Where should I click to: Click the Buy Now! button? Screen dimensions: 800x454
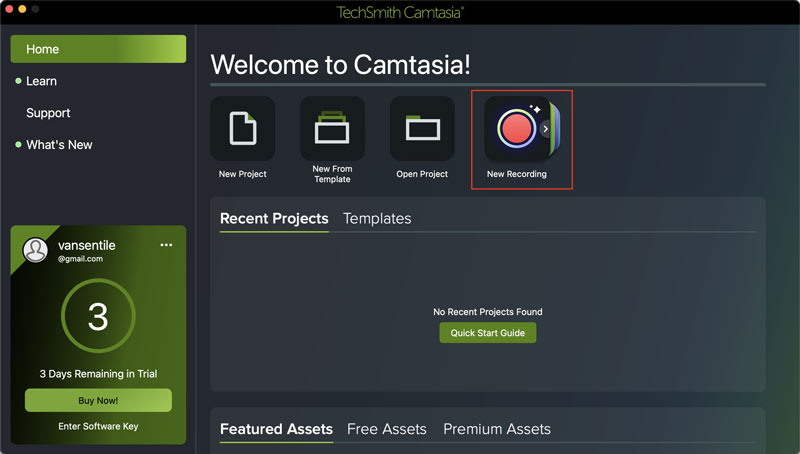coord(98,400)
